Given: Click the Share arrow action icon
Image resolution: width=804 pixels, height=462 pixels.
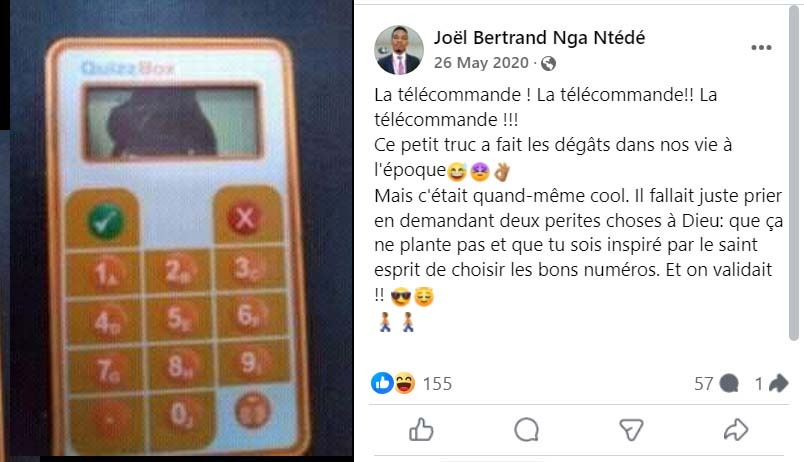Looking at the screenshot, I should [736, 430].
